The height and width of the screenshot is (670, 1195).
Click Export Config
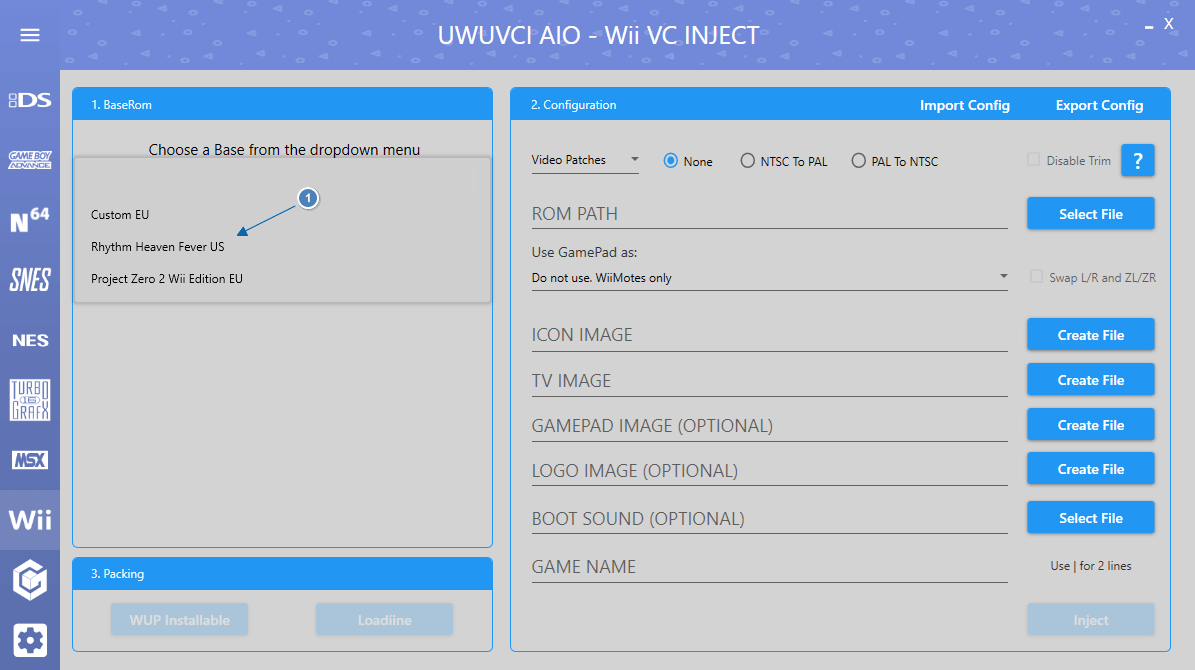click(1099, 105)
